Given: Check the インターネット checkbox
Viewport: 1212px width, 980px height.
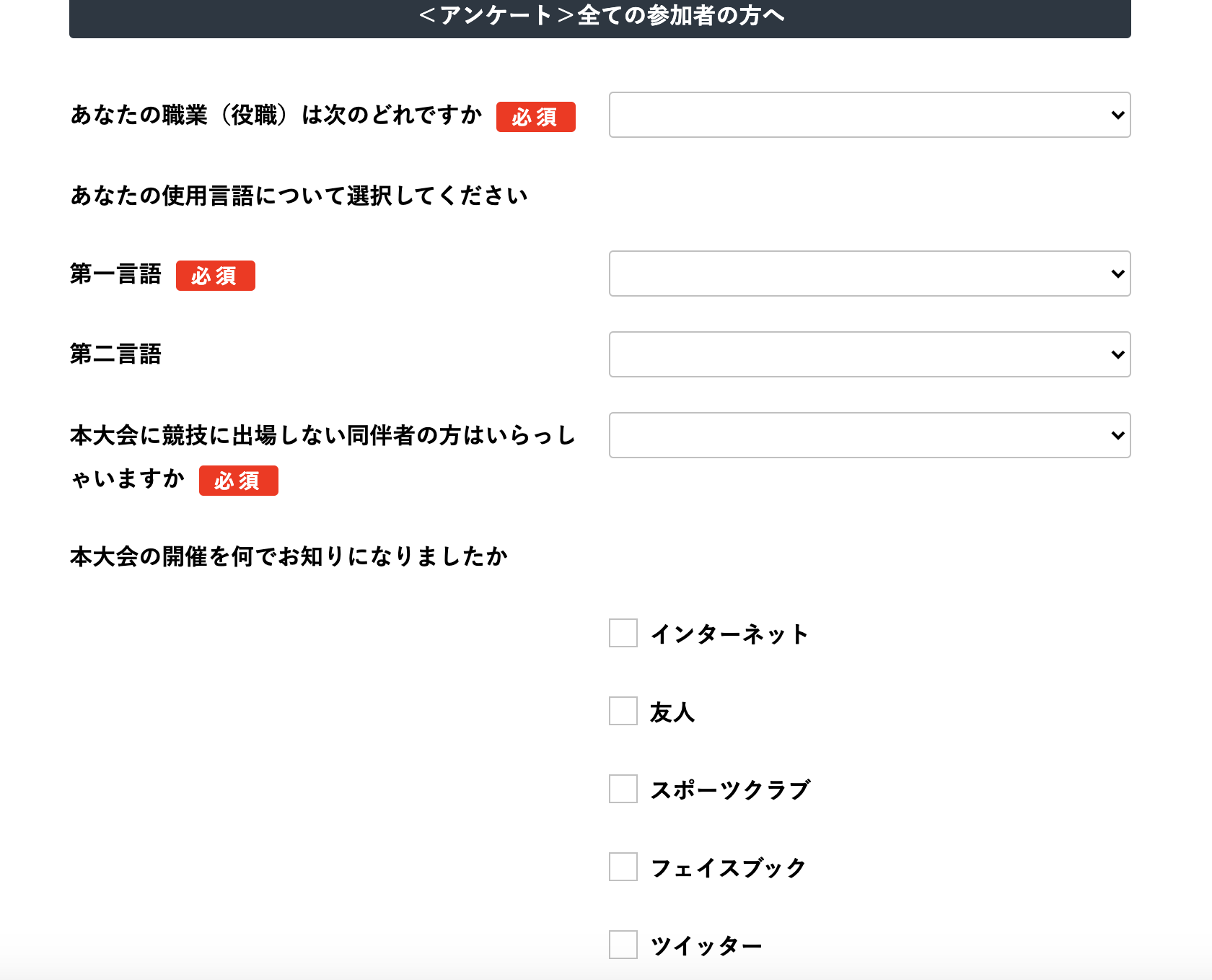Looking at the screenshot, I should (623, 633).
